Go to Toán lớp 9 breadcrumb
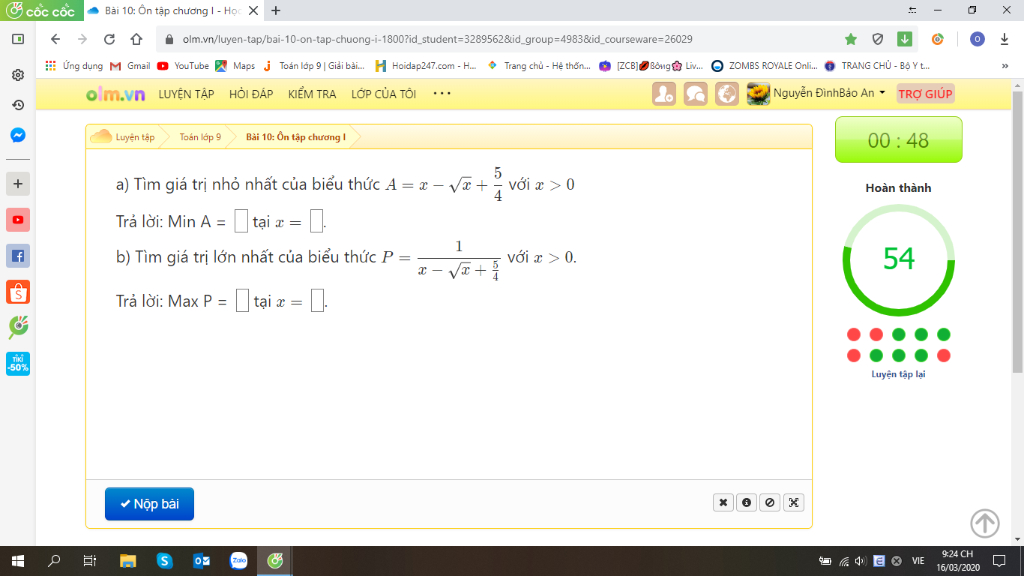This screenshot has height=576, width=1024. pos(200,137)
